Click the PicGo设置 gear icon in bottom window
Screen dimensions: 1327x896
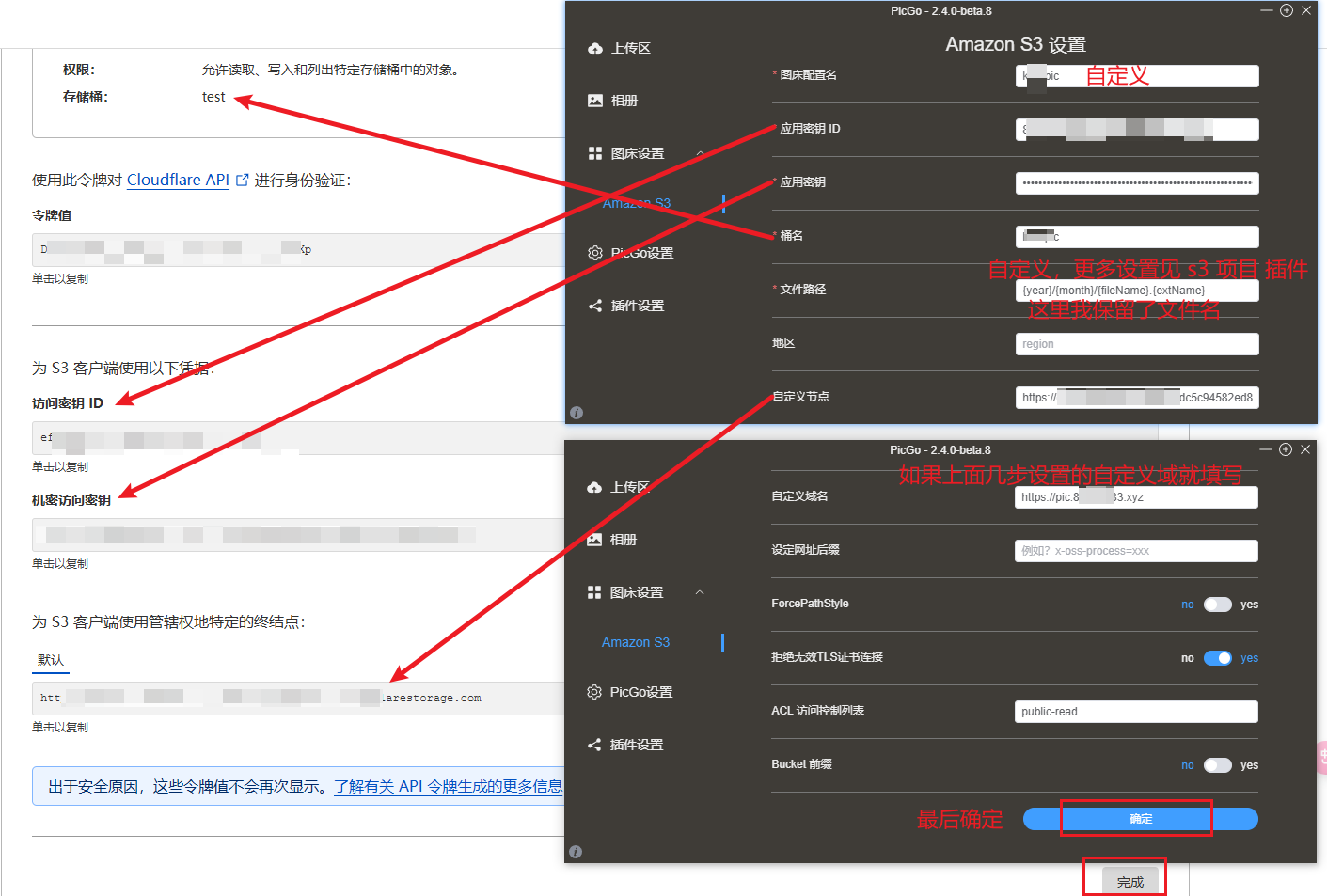point(593,692)
